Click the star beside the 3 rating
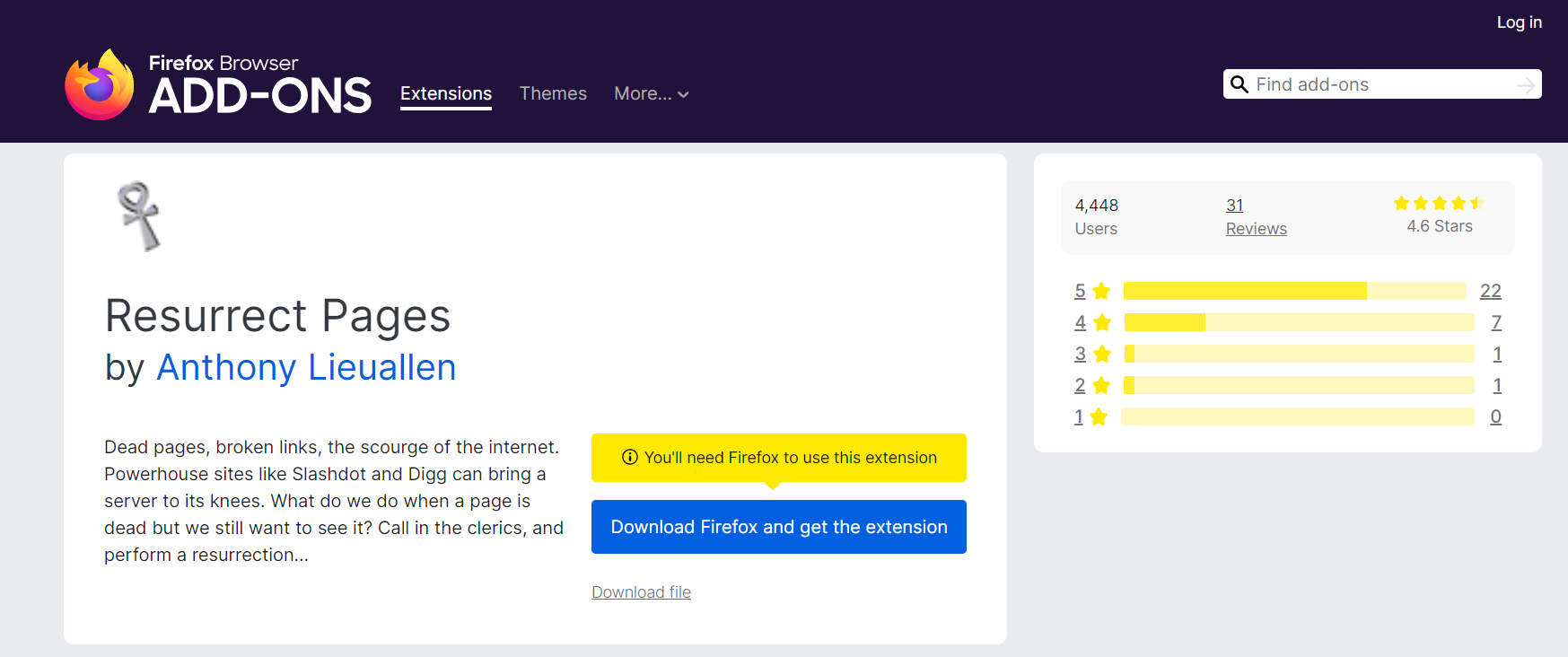 (x=1102, y=354)
